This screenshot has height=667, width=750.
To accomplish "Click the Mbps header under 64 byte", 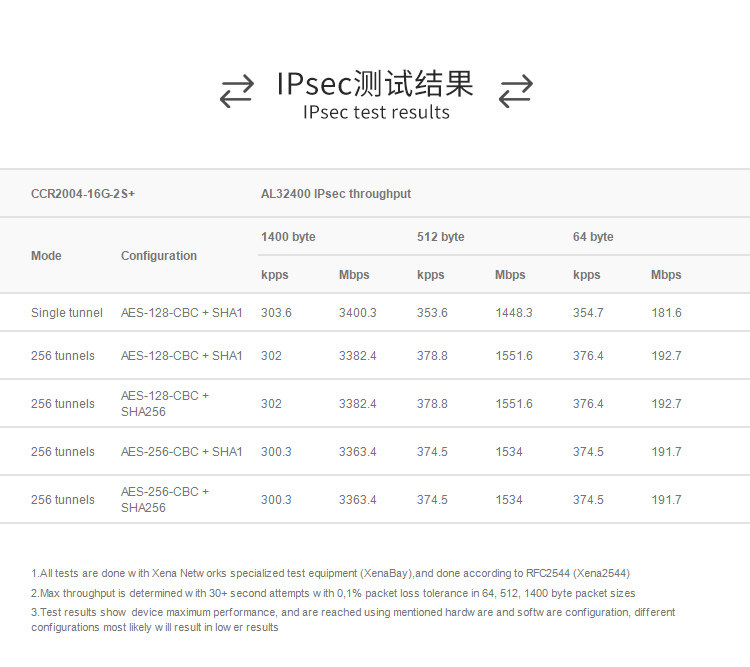I will coord(666,275).
